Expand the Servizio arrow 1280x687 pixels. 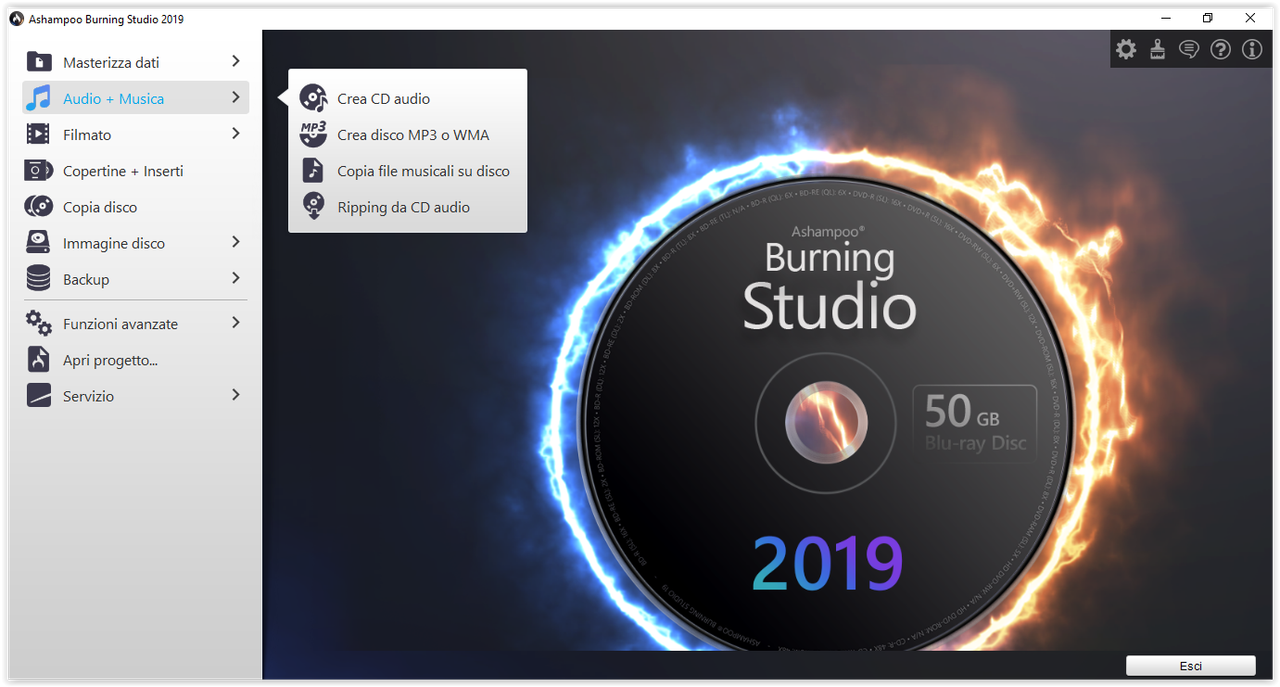[236, 395]
